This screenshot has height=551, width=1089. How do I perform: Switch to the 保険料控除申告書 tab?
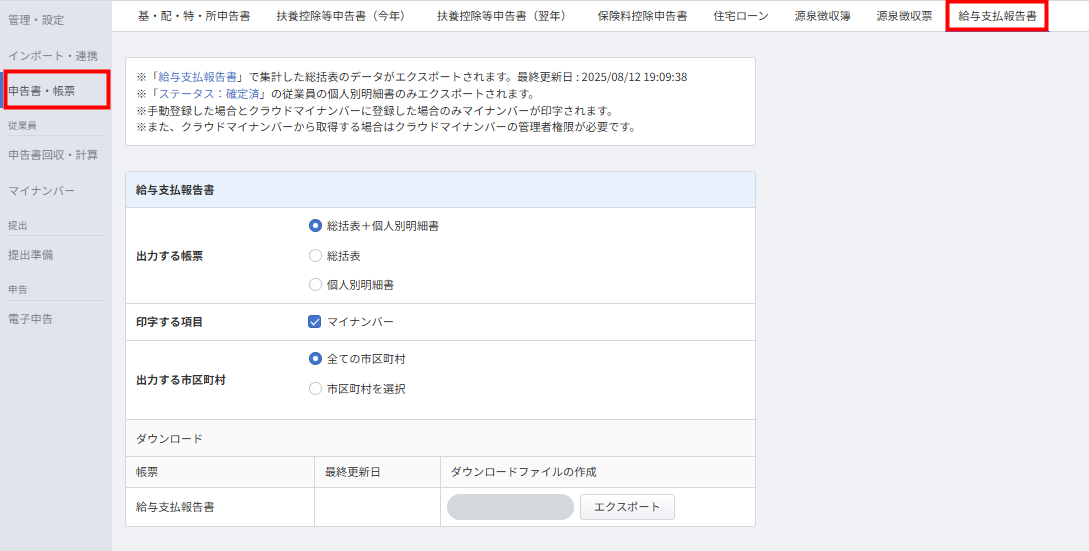[x=642, y=16]
